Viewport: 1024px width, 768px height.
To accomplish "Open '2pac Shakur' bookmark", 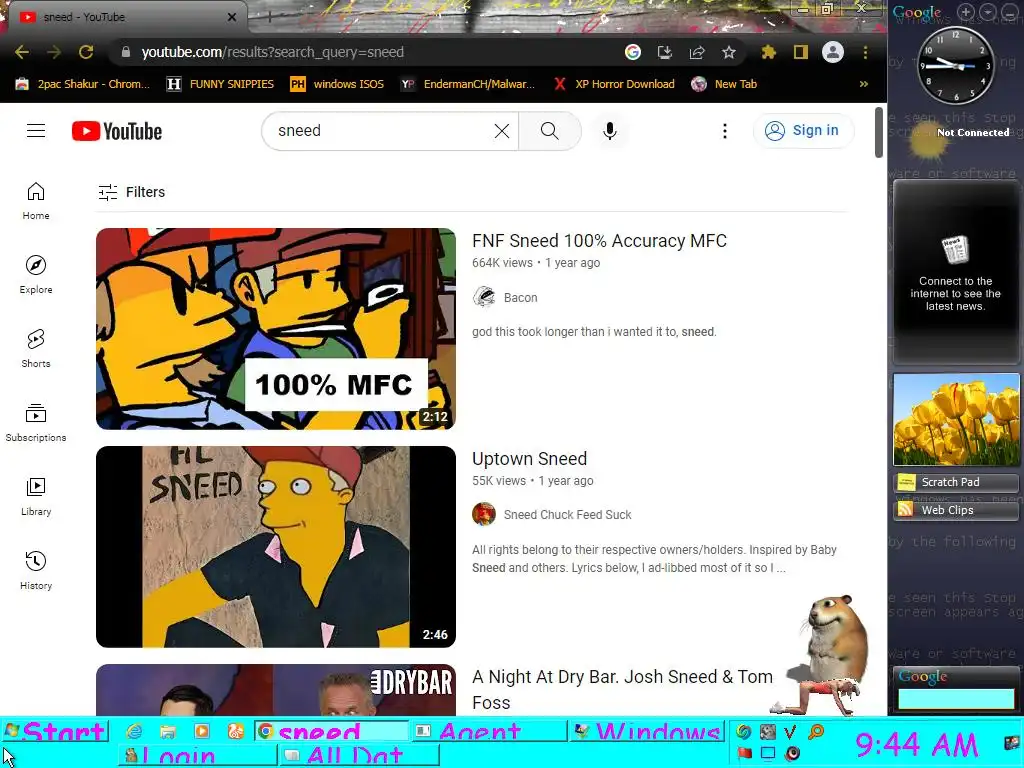I will (83, 84).
